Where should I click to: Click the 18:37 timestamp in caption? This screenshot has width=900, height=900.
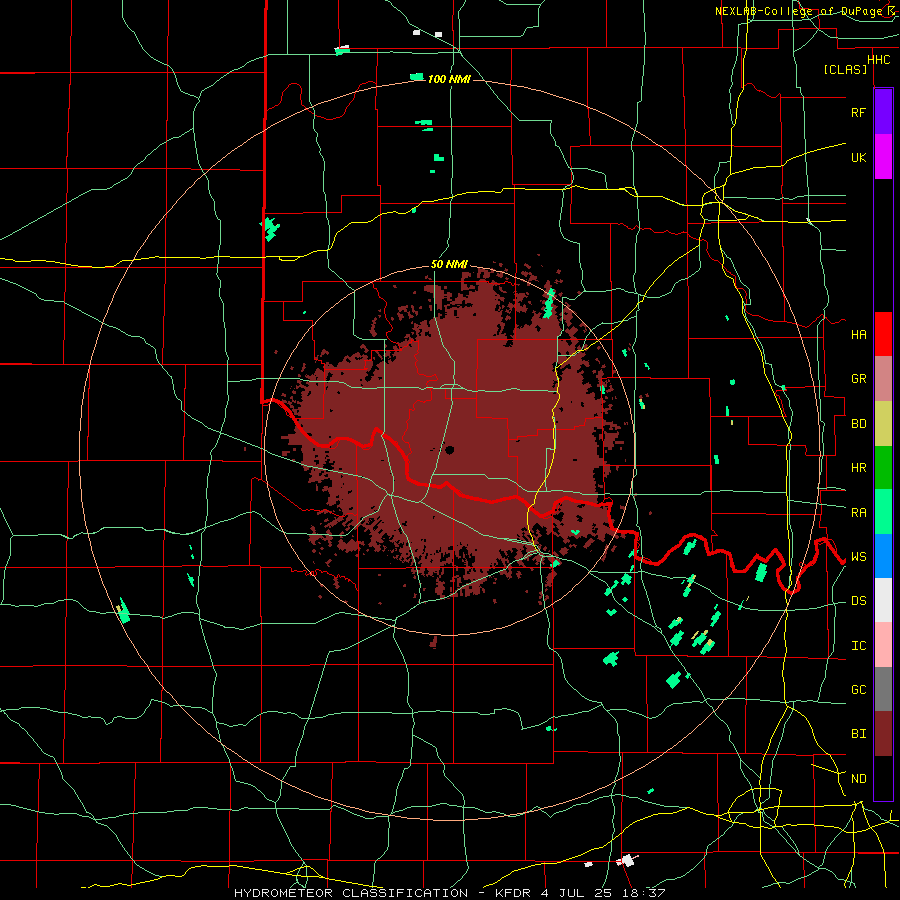tap(646, 893)
